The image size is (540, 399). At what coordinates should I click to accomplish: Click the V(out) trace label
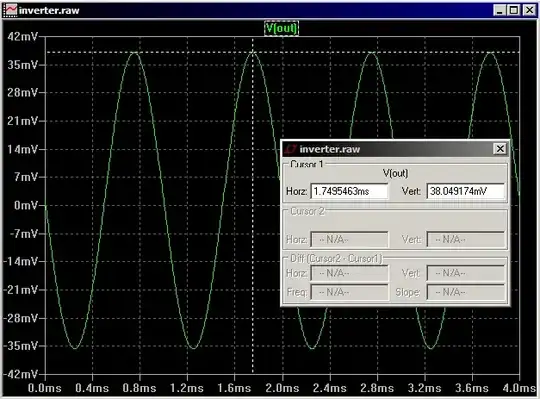click(x=281, y=28)
